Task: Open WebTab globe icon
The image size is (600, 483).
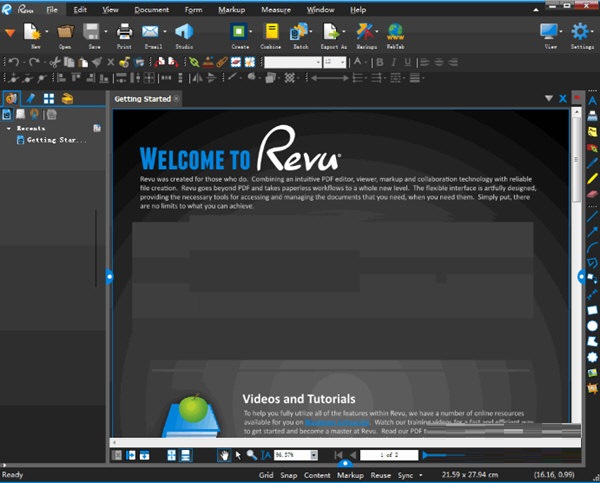Action: click(395, 32)
